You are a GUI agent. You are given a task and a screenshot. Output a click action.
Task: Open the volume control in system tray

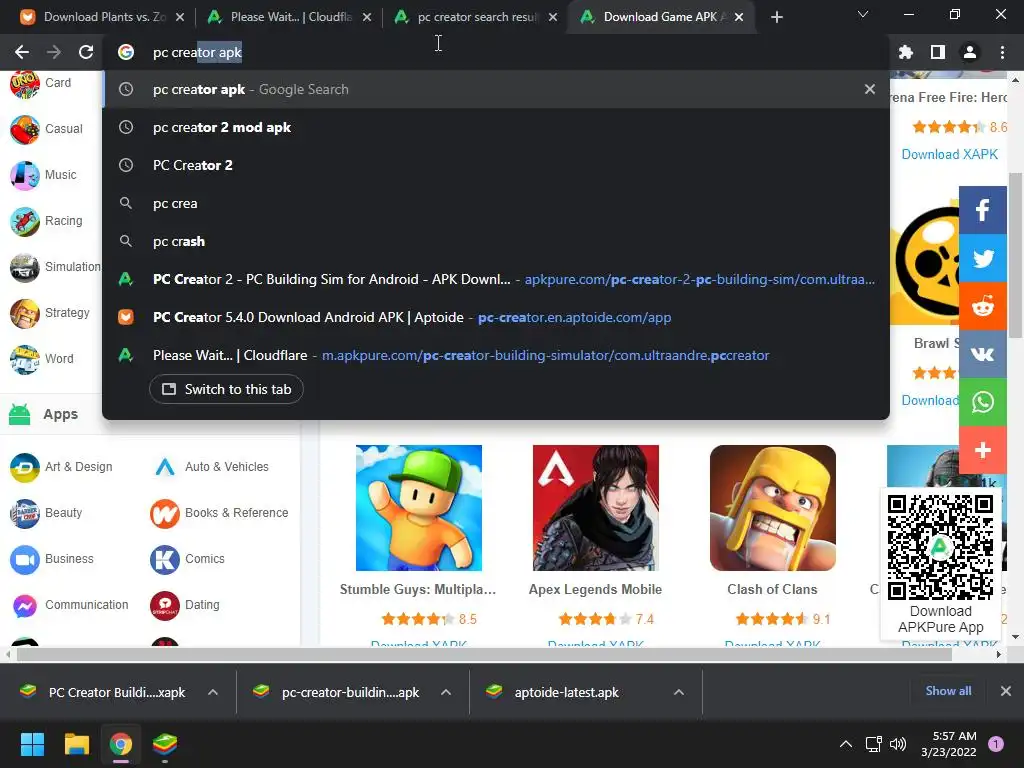898,744
